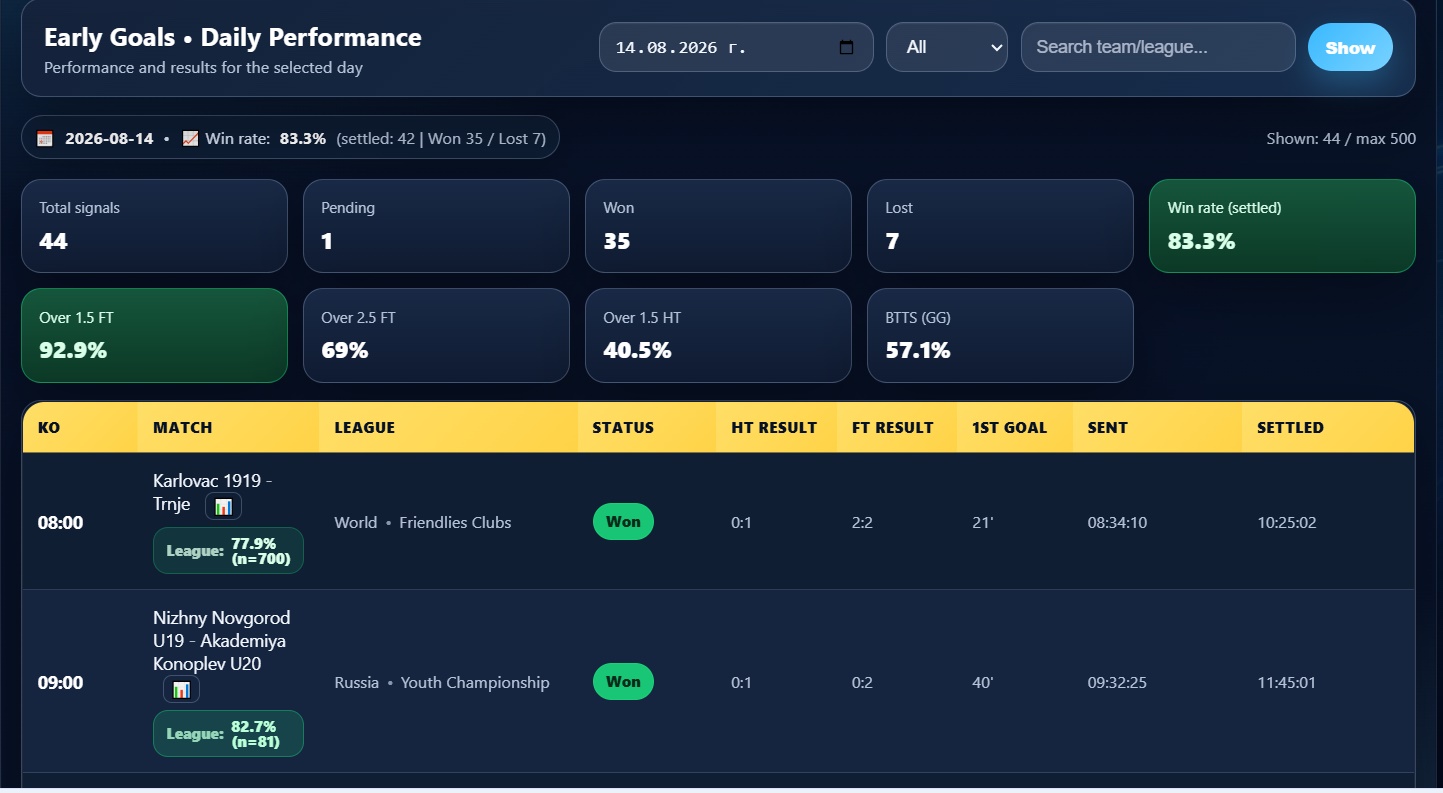Viewport: 1443px width, 793px height.
Task: Click Russia • Youth Championship league text
Action: [x=442, y=682]
